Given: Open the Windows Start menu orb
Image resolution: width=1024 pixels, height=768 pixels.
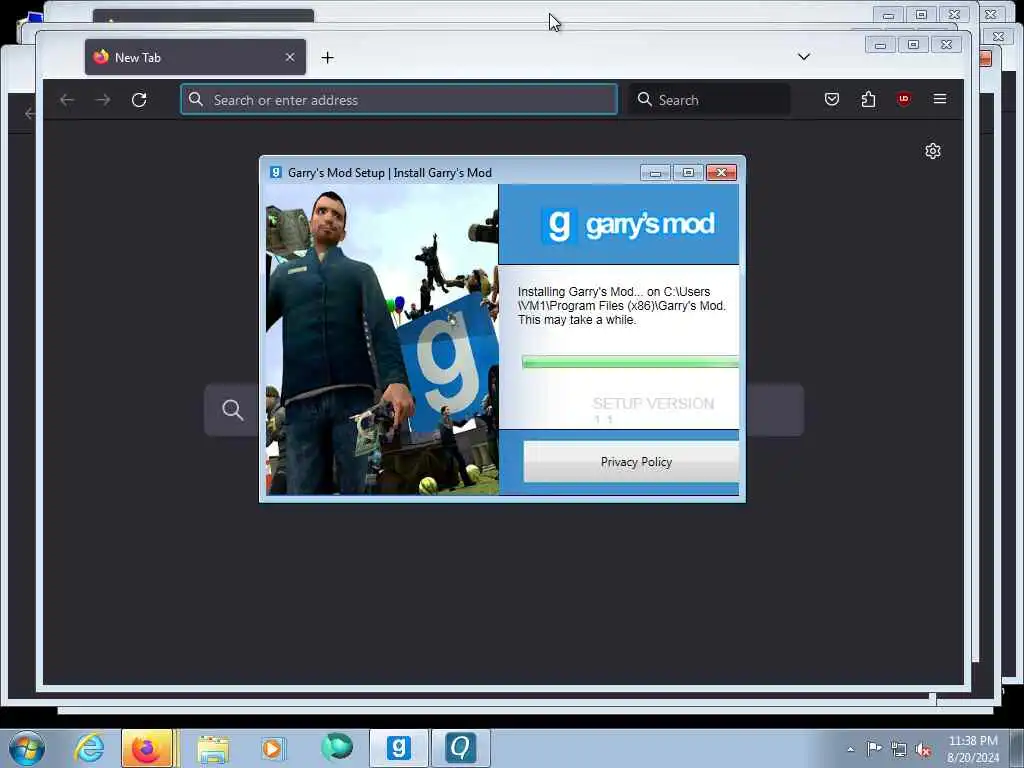Looking at the screenshot, I should point(26,748).
